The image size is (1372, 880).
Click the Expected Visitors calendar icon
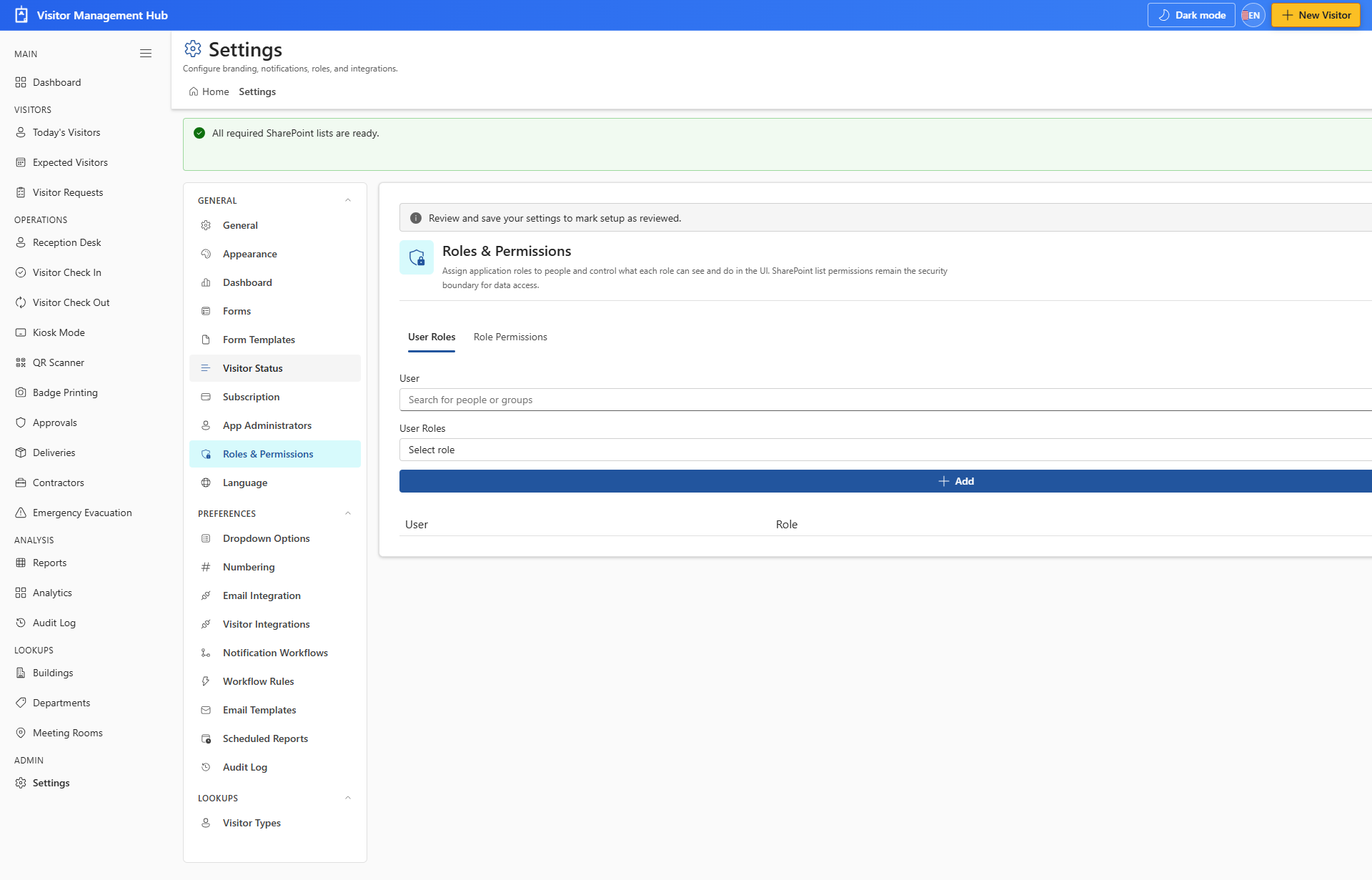click(21, 162)
